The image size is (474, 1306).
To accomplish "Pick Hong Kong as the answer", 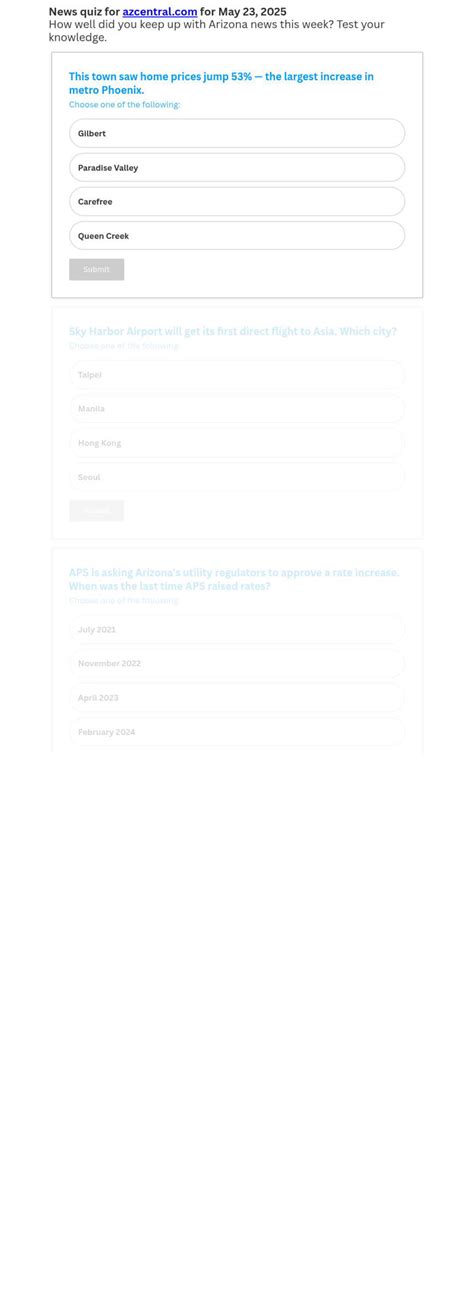I will [x=237, y=443].
